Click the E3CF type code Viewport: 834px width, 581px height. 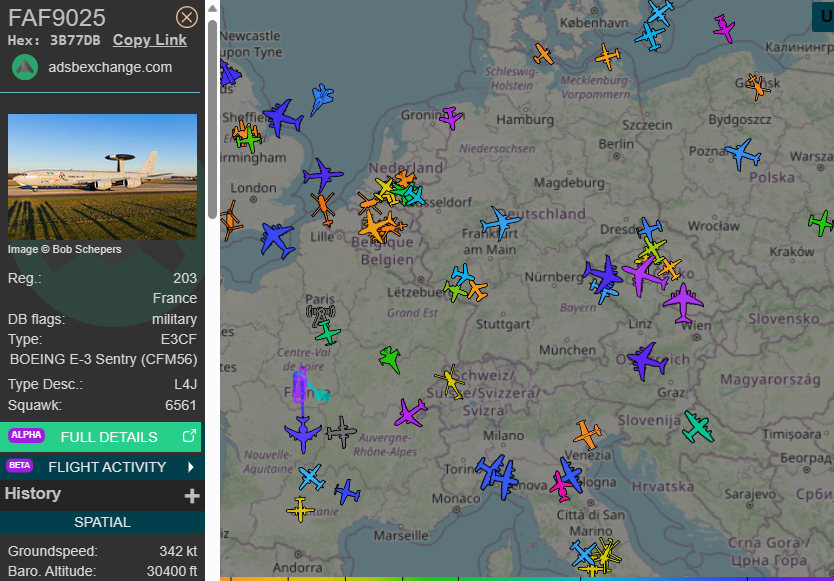click(x=179, y=339)
